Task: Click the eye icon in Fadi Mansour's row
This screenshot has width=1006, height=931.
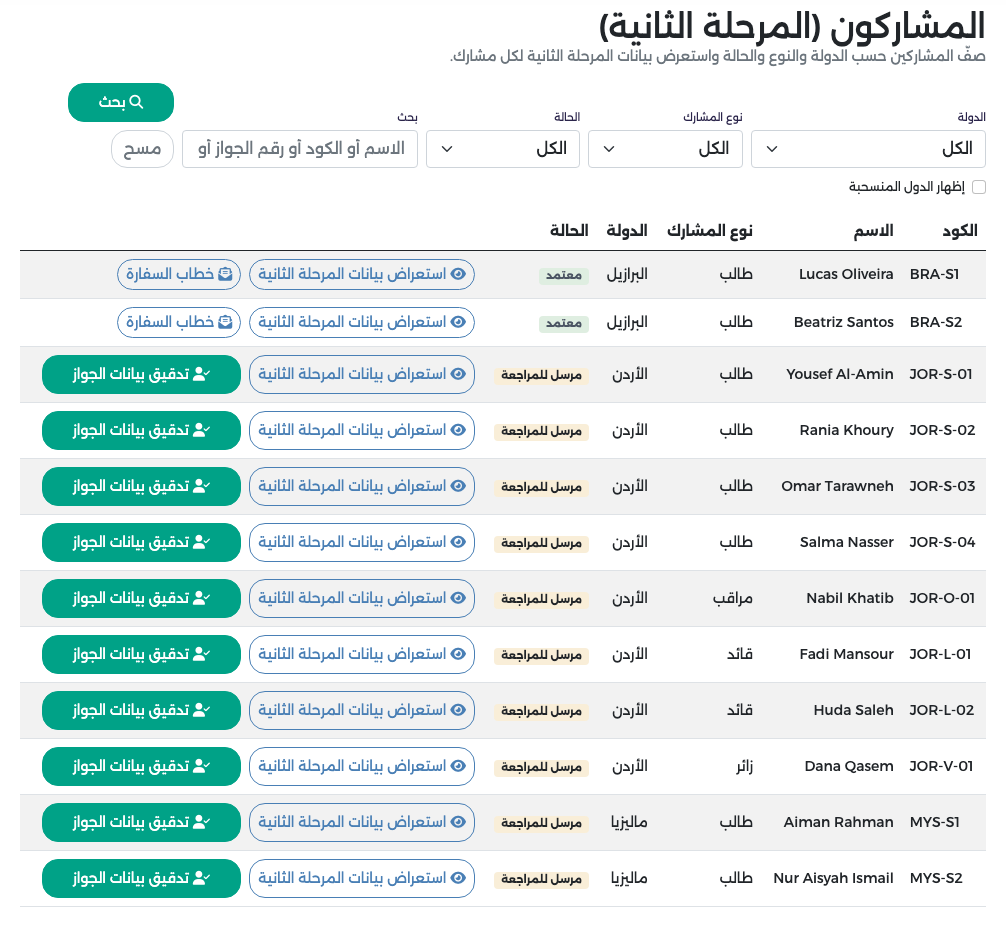Action: coord(458,654)
